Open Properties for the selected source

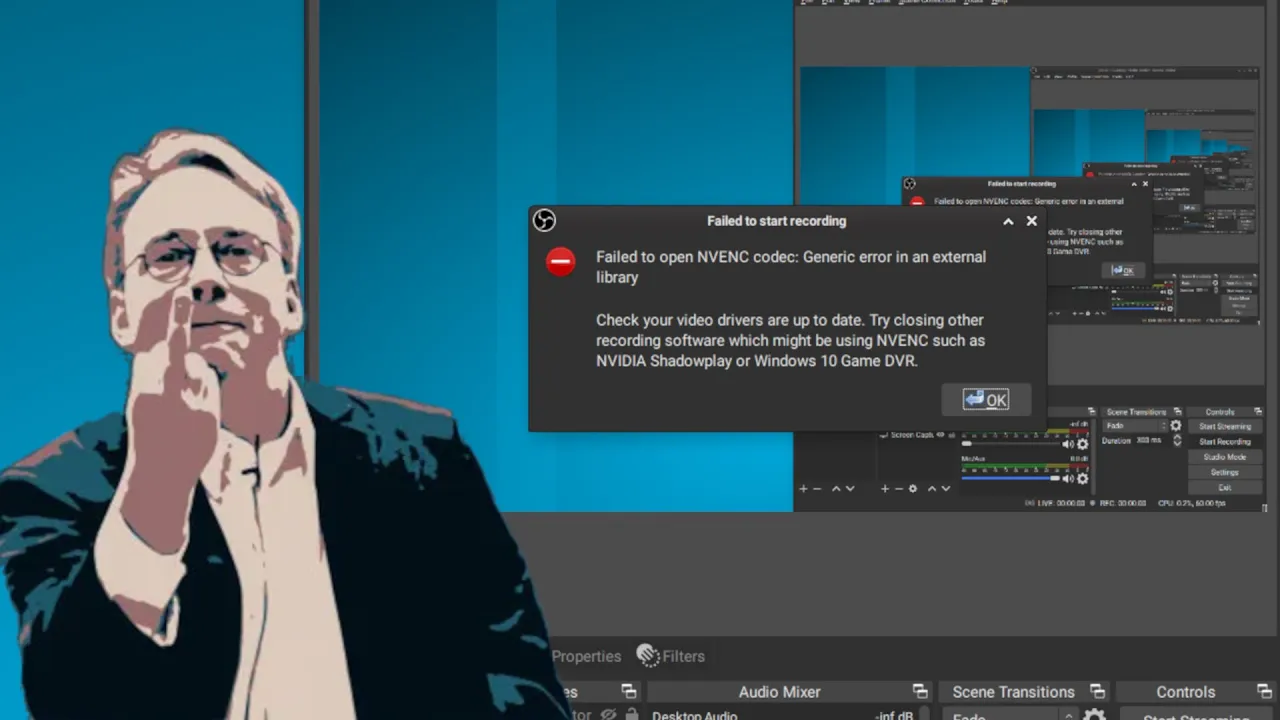tap(586, 656)
